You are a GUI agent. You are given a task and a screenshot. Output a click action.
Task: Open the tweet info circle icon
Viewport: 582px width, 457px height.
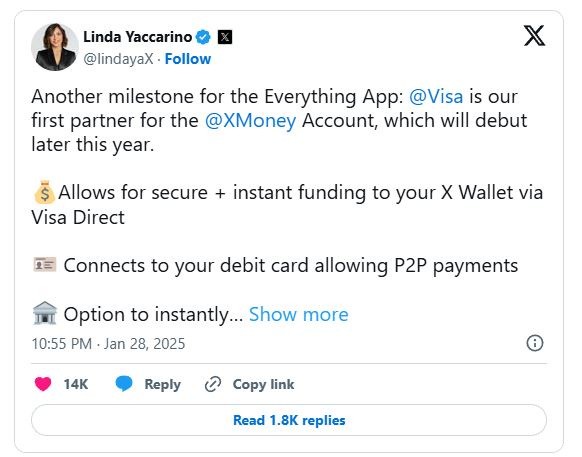(535, 343)
